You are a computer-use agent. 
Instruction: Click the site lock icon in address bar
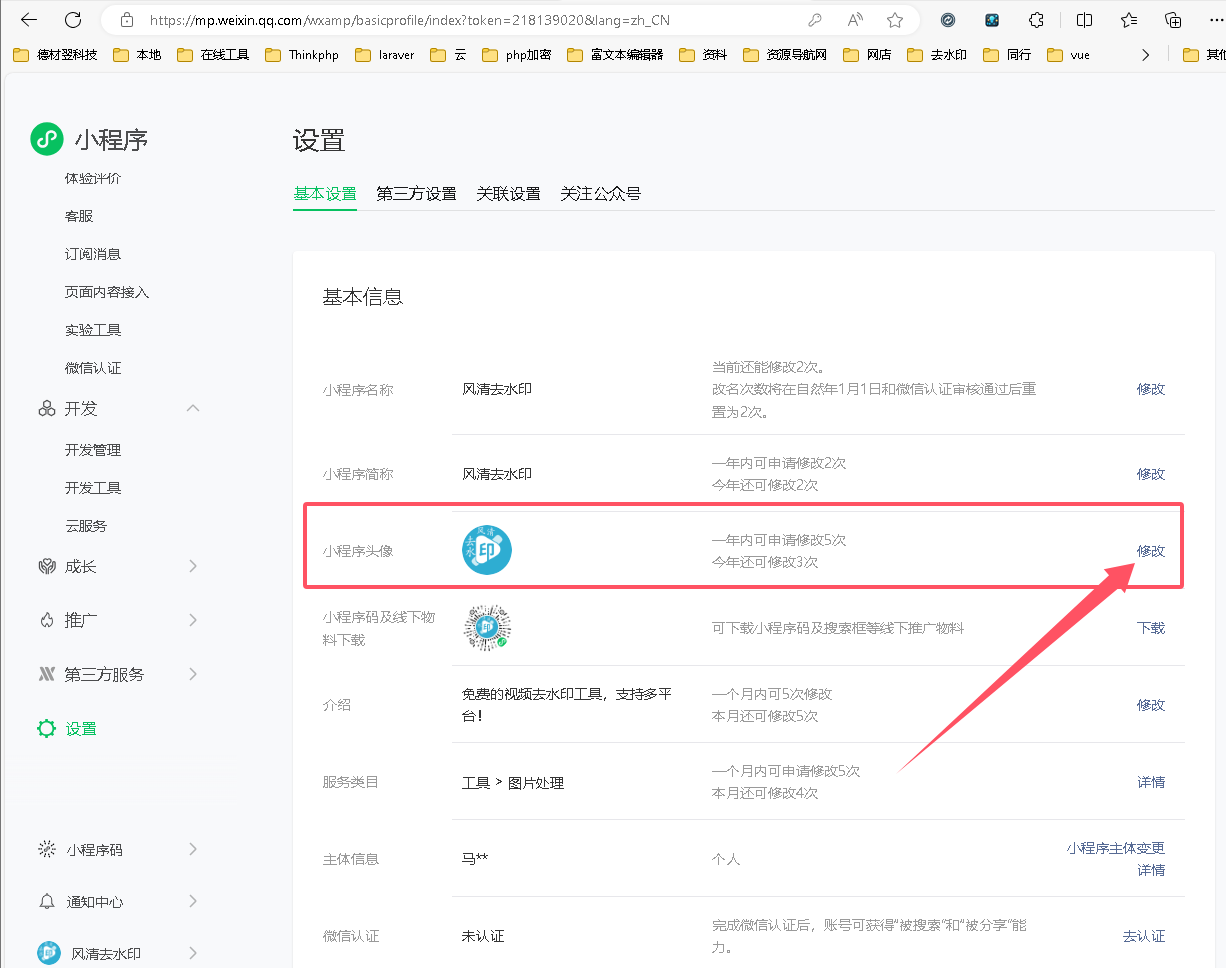(x=126, y=20)
